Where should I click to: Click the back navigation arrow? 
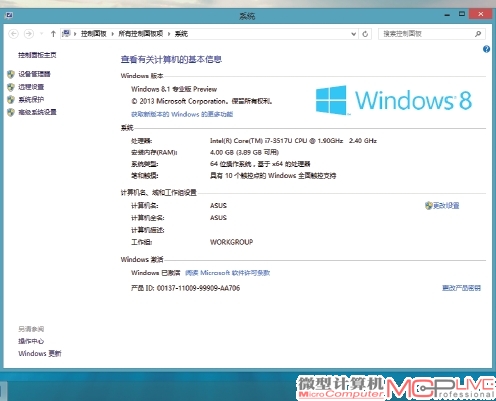[13, 34]
